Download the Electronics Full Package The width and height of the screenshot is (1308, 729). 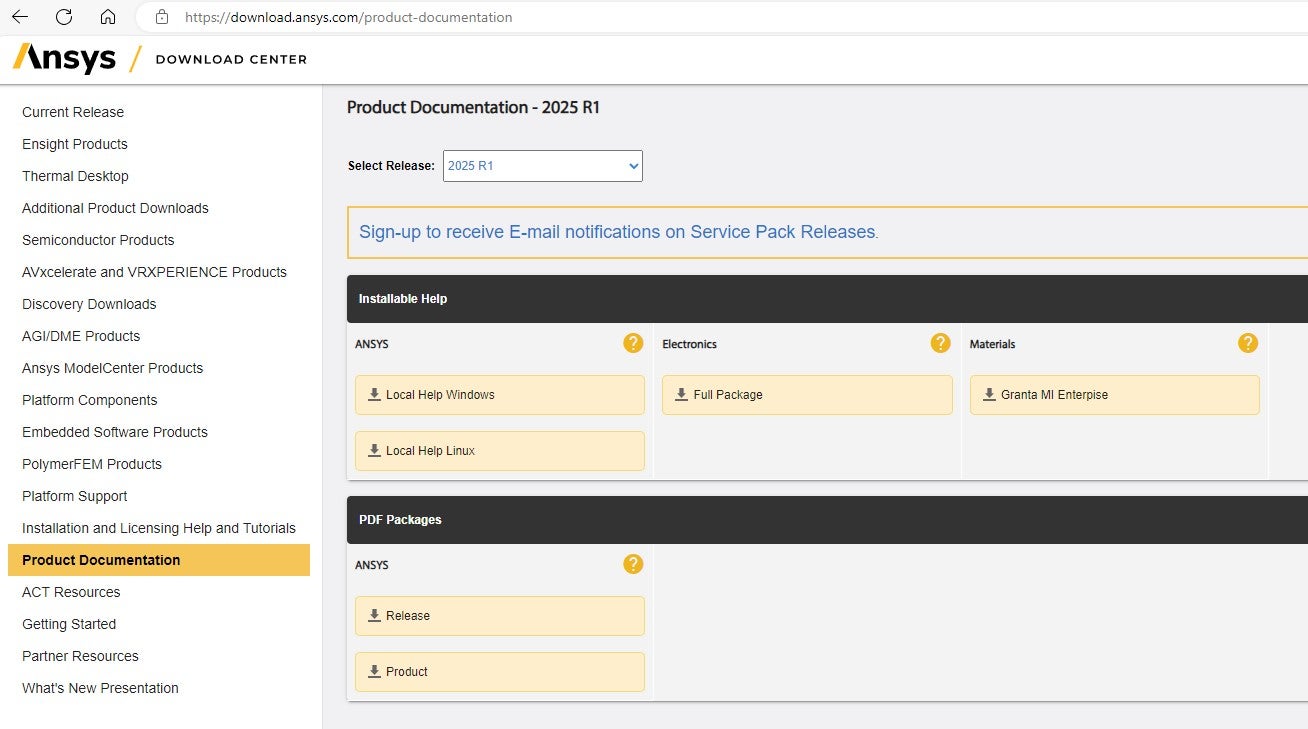(x=806, y=395)
